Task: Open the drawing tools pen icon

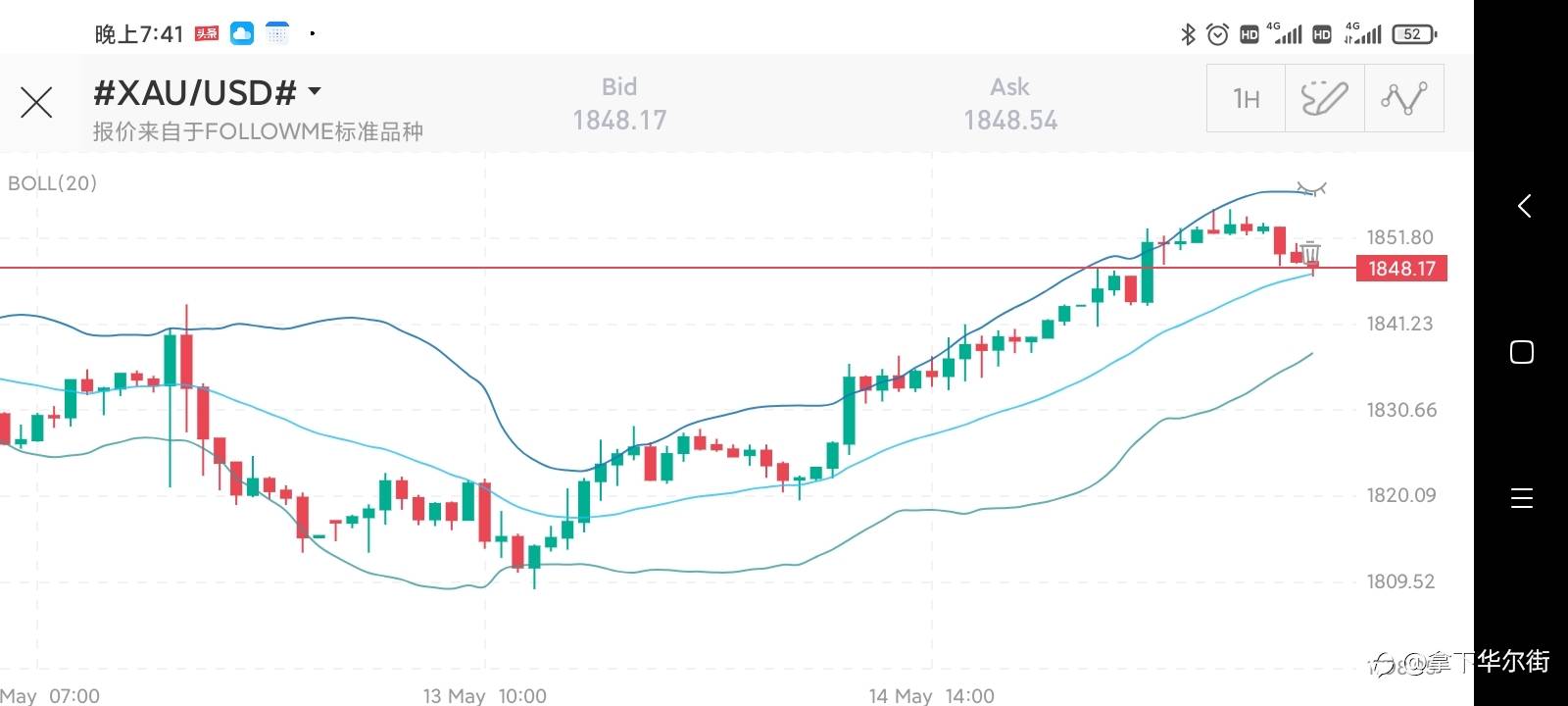Action: pyautogui.click(x=1324, y=98)
